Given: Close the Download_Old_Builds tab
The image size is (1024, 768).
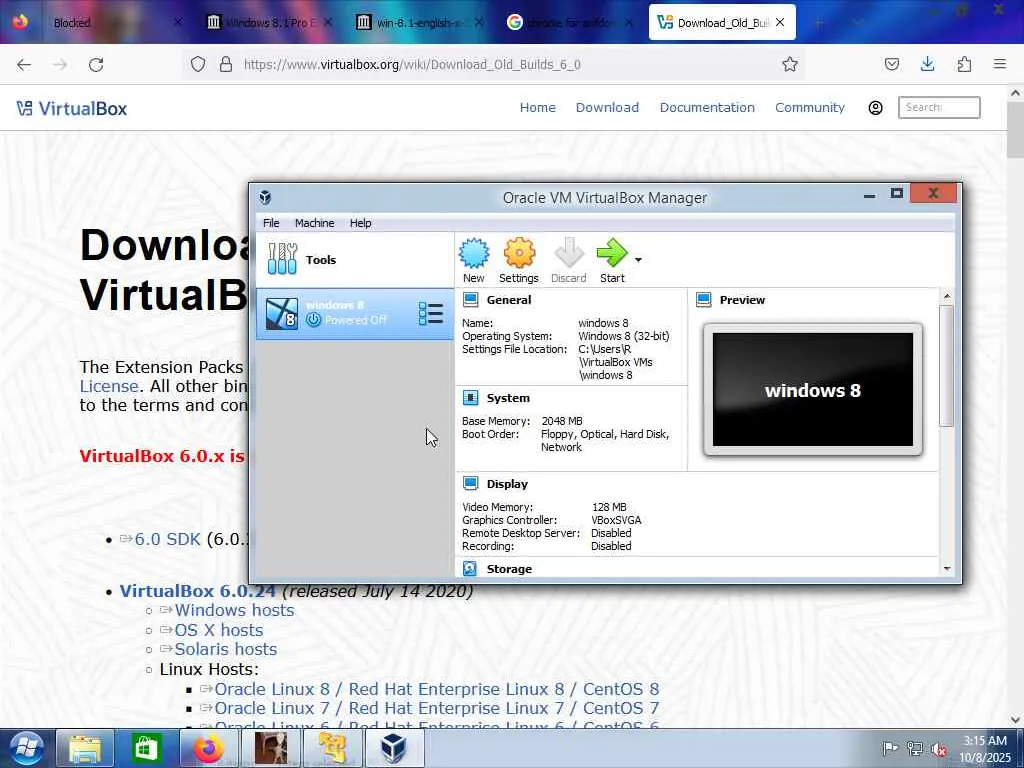Looking at the screenshot, I should pyautogui.click(x=780, y=22).
